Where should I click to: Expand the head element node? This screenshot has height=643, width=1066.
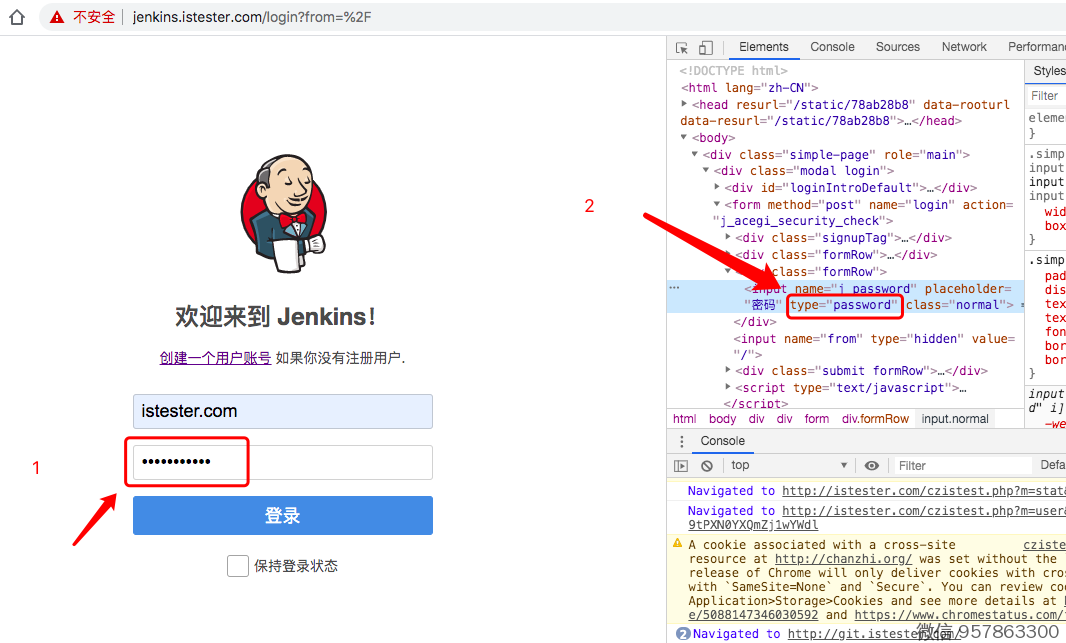(x=684, y=104)
